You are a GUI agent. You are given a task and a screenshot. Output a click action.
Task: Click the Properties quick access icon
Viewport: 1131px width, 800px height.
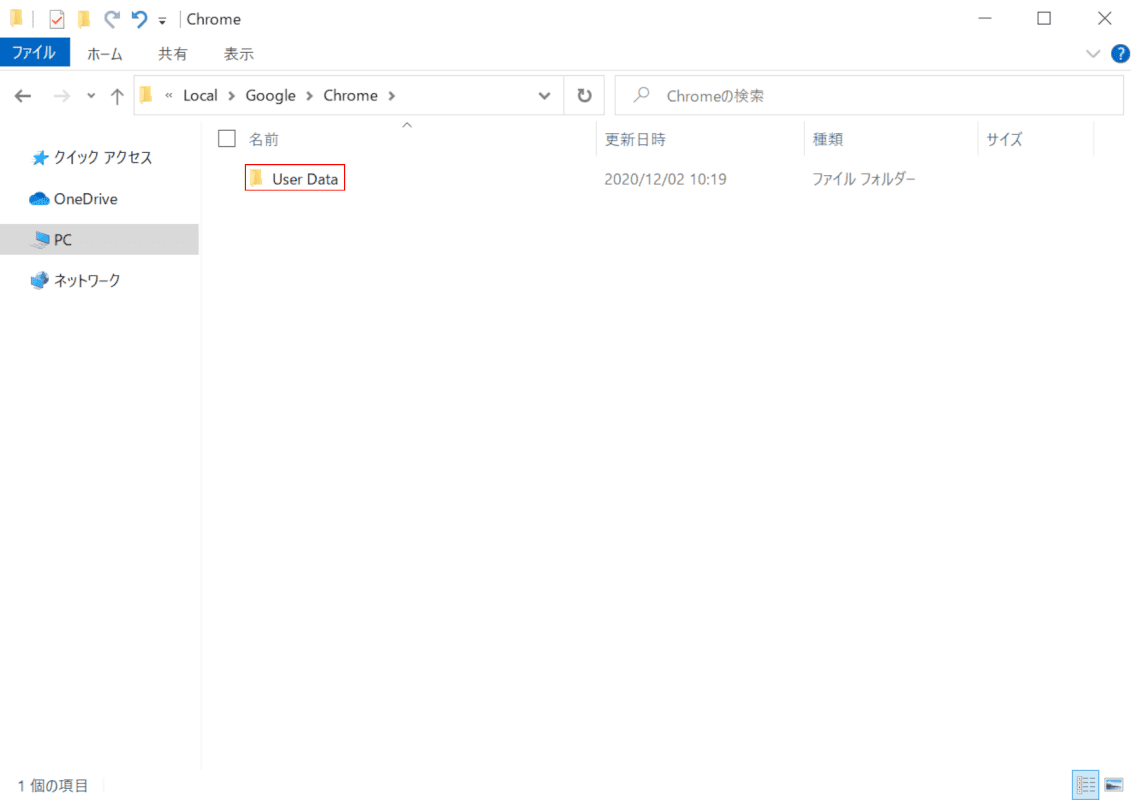coord(56,19)
